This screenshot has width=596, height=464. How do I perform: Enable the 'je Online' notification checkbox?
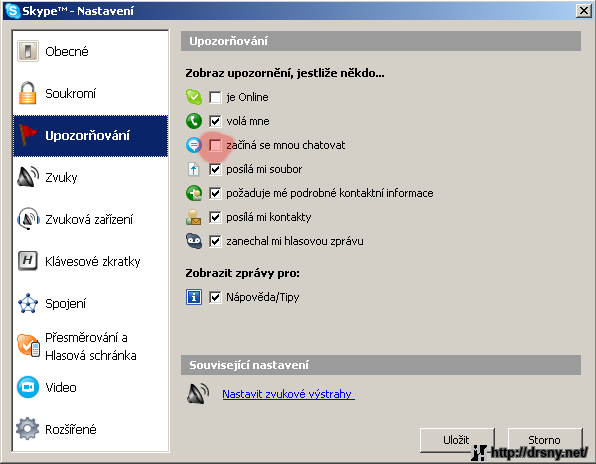(215, 97)
